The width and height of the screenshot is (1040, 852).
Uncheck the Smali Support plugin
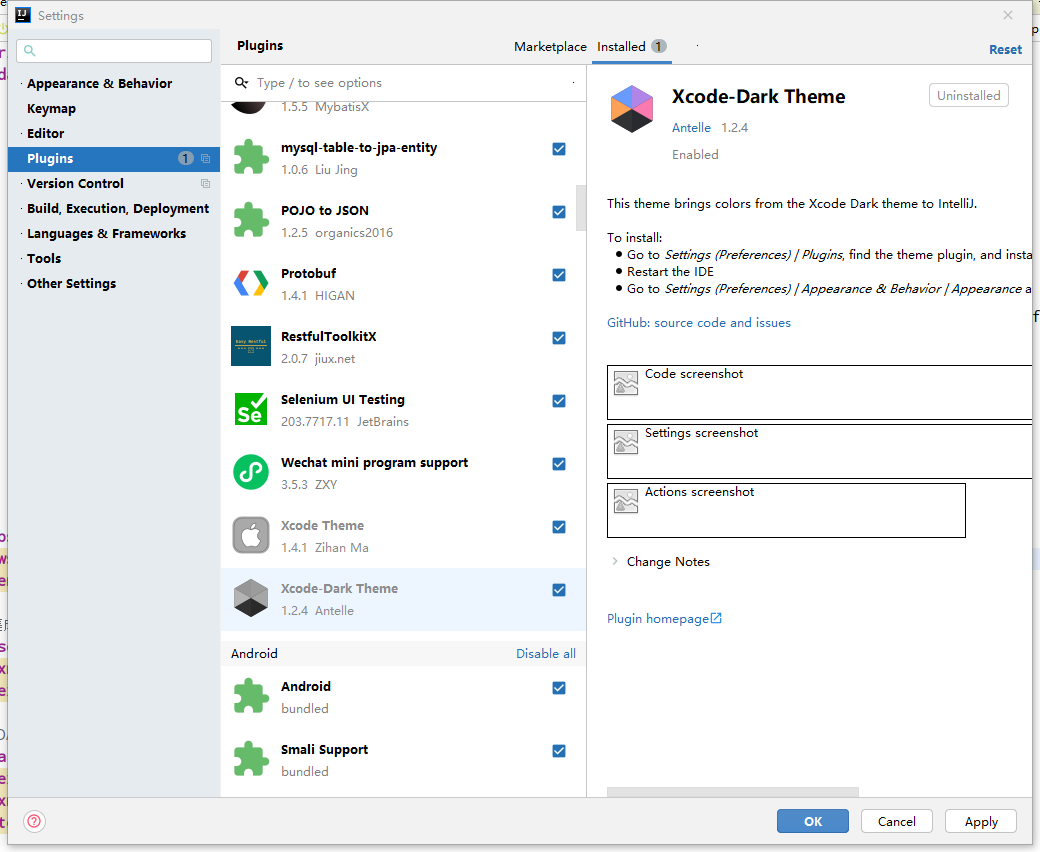(x=559, y=751)
